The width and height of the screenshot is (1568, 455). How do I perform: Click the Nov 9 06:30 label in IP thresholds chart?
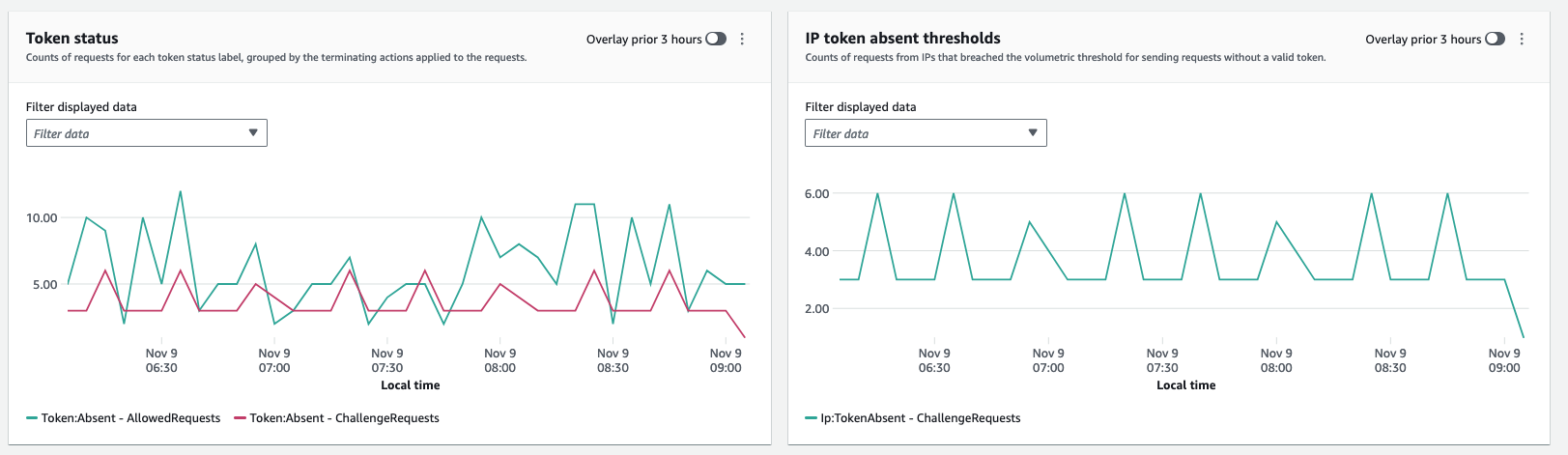point(934,360)
